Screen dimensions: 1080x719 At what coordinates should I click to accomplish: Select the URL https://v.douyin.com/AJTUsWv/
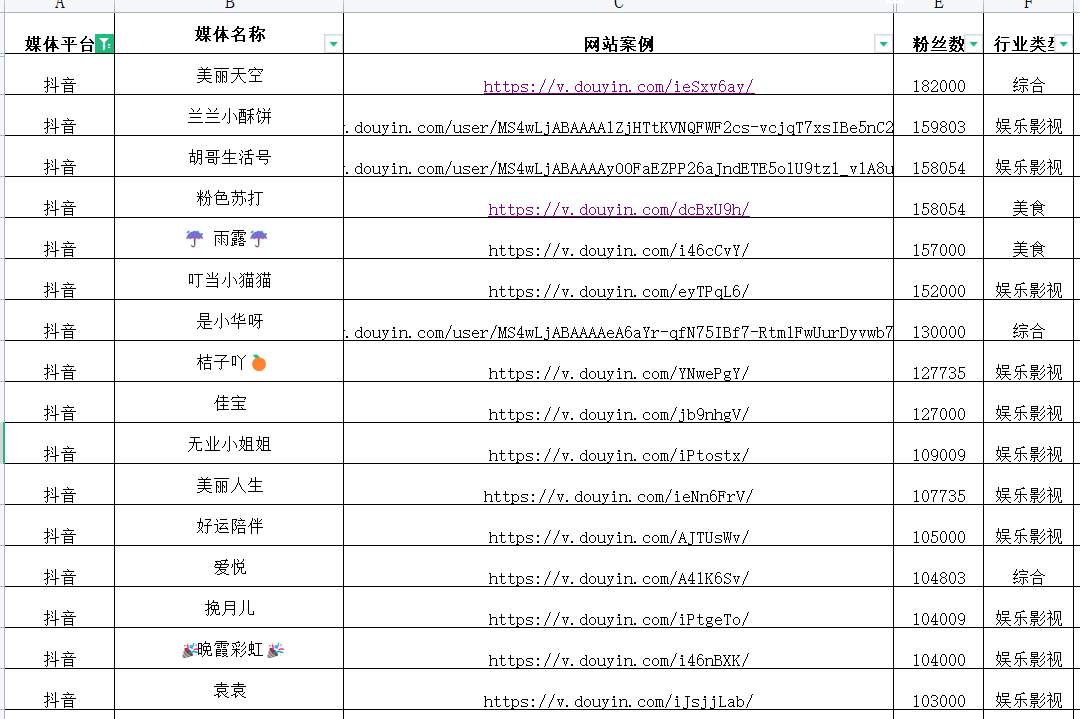tap(619, 537)
